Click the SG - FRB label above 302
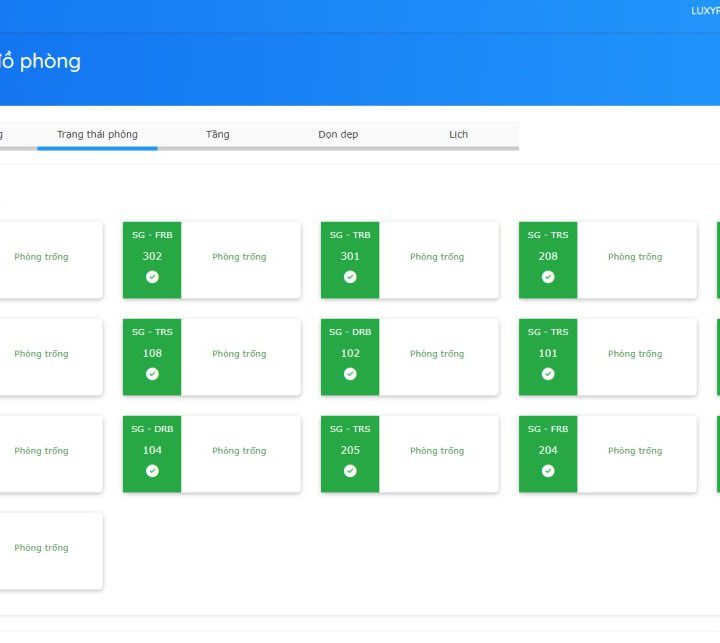 152,235
